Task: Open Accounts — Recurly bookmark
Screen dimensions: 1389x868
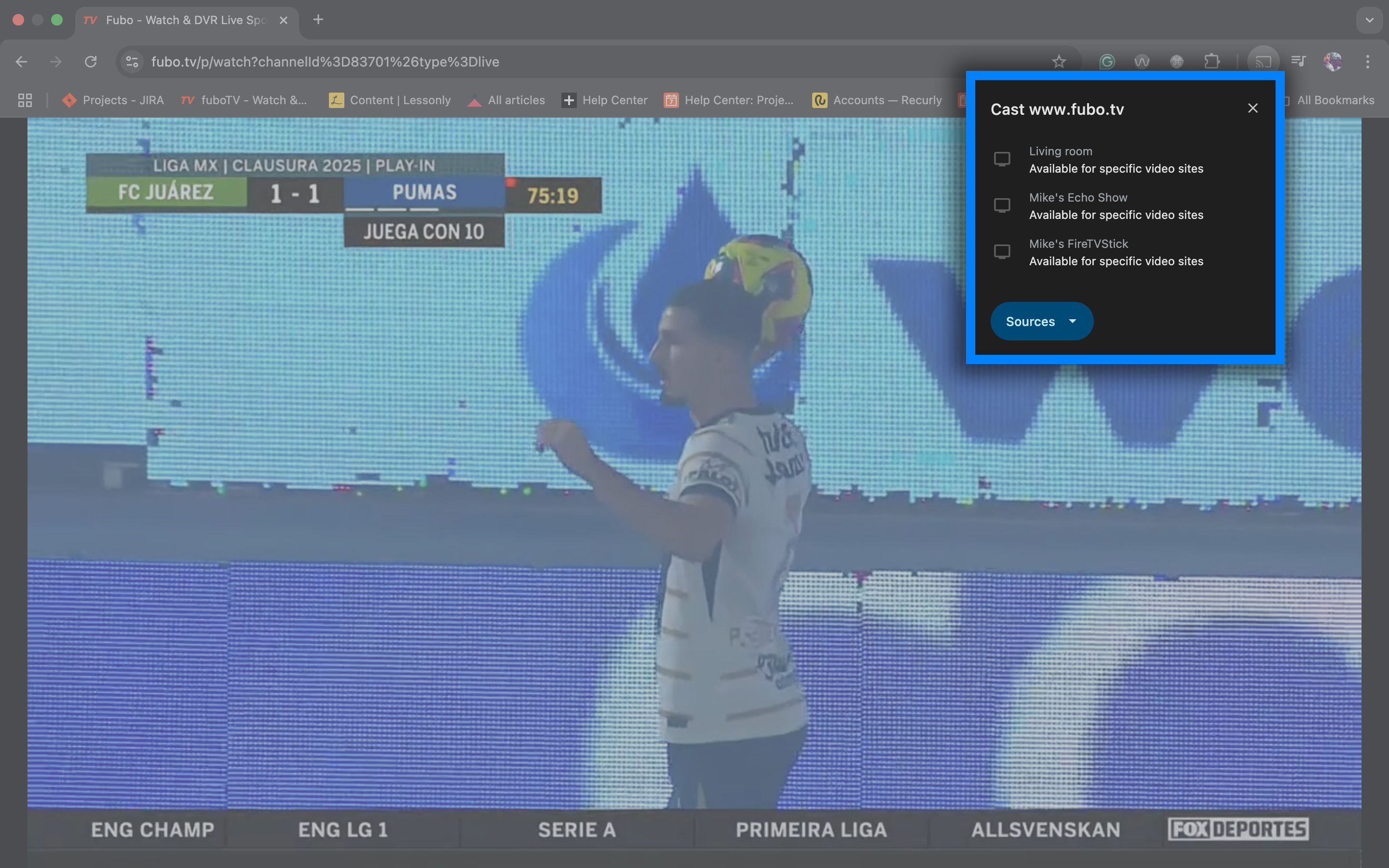Action: tap(877, 100)
